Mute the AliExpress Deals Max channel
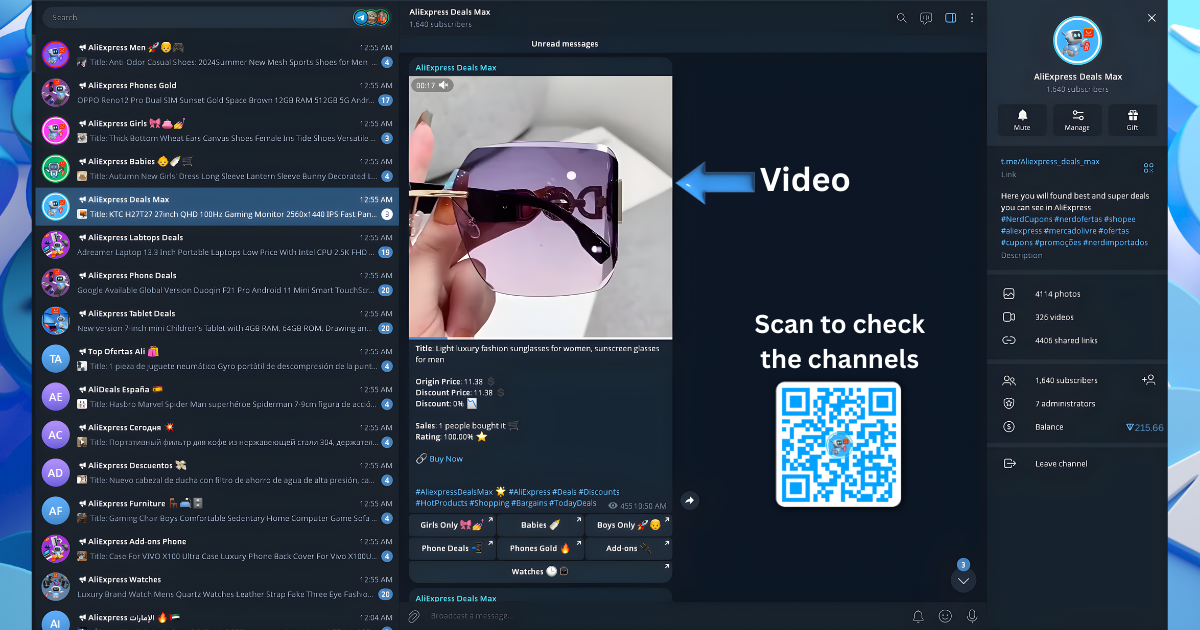Image resolution: width=1200 pixels, height=630 pixels. coord(1022,120)
